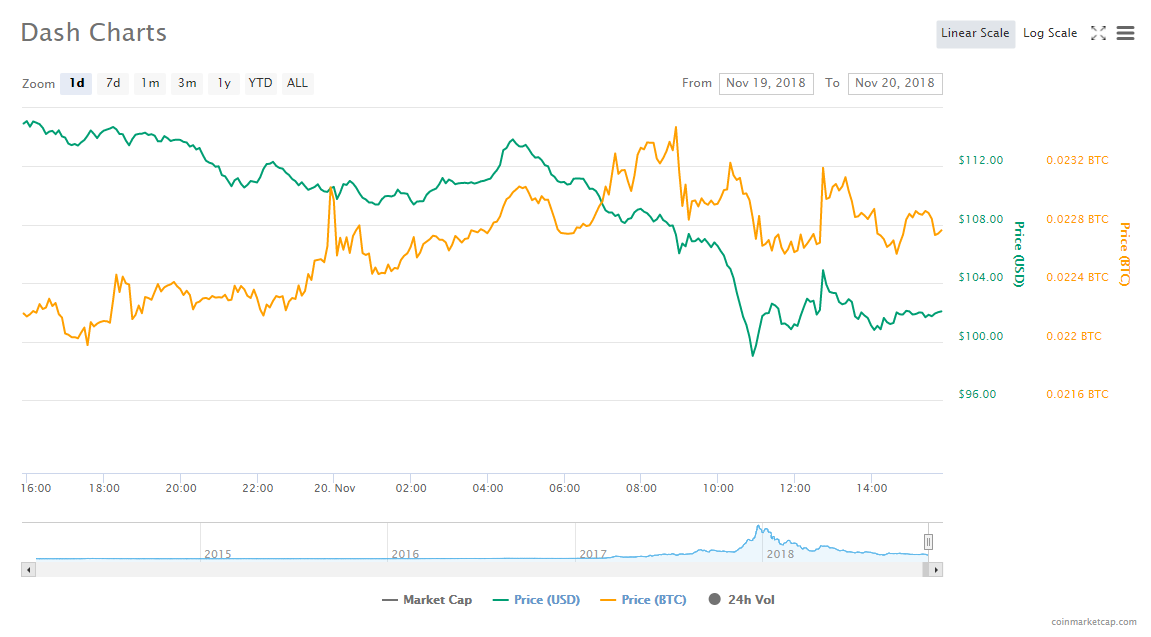Image resolution: width=1151 pixels, height=637 pixels.
Task: Choose the 3m zoom option
Action: [187, 83]
